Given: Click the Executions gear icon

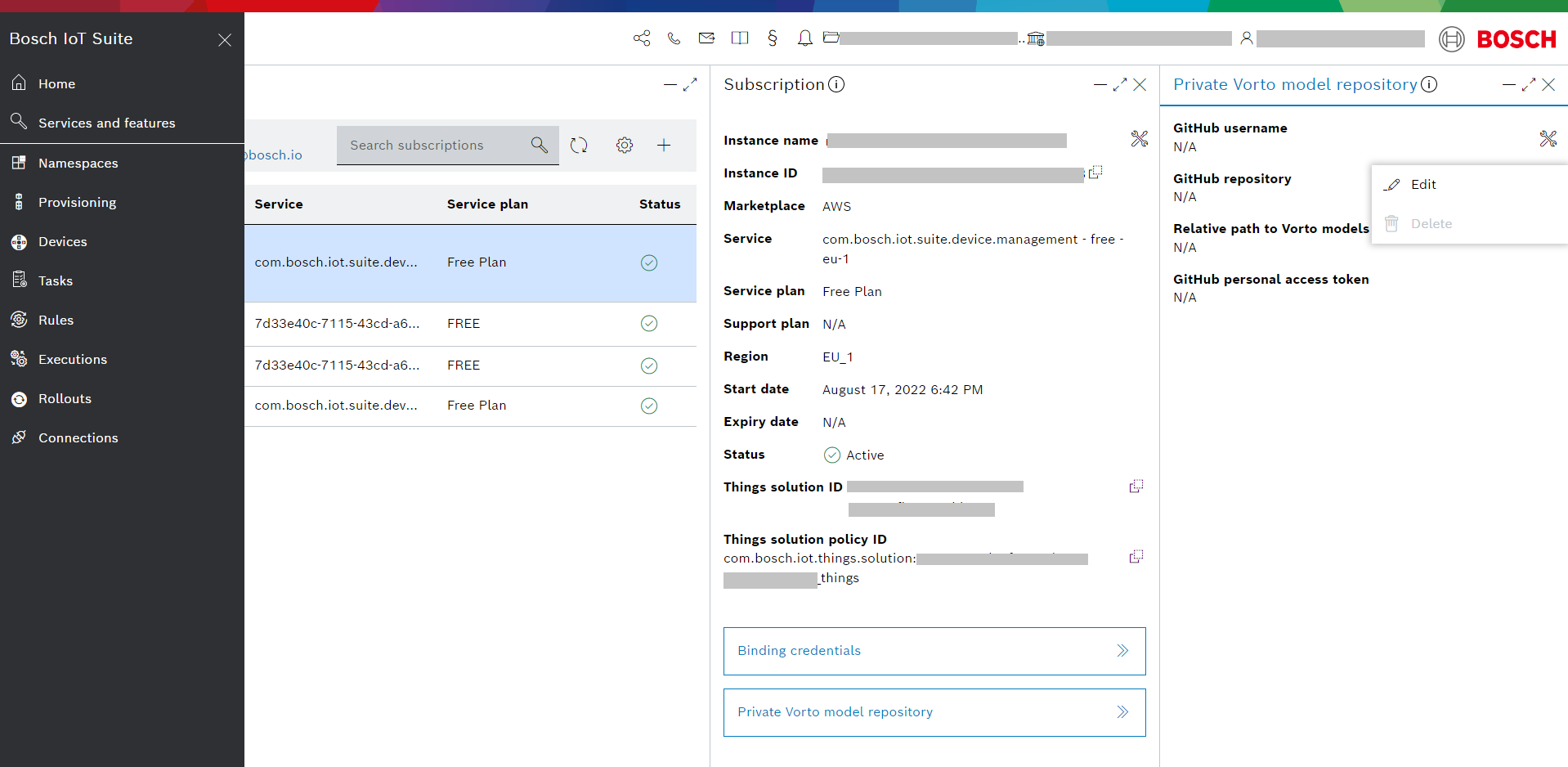Looking at the screenshot, I should coord(19,359).
